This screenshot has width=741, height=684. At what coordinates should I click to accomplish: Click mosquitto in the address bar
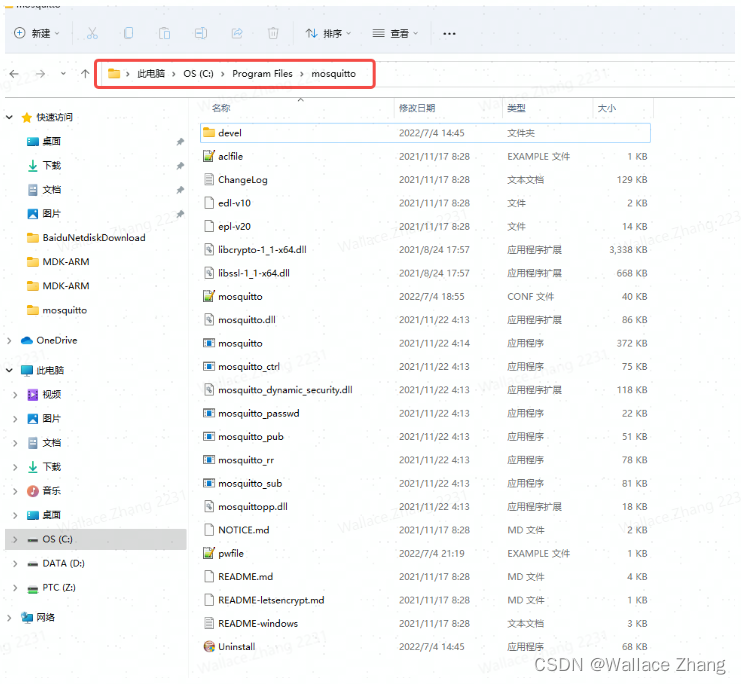tap(334, 74)
